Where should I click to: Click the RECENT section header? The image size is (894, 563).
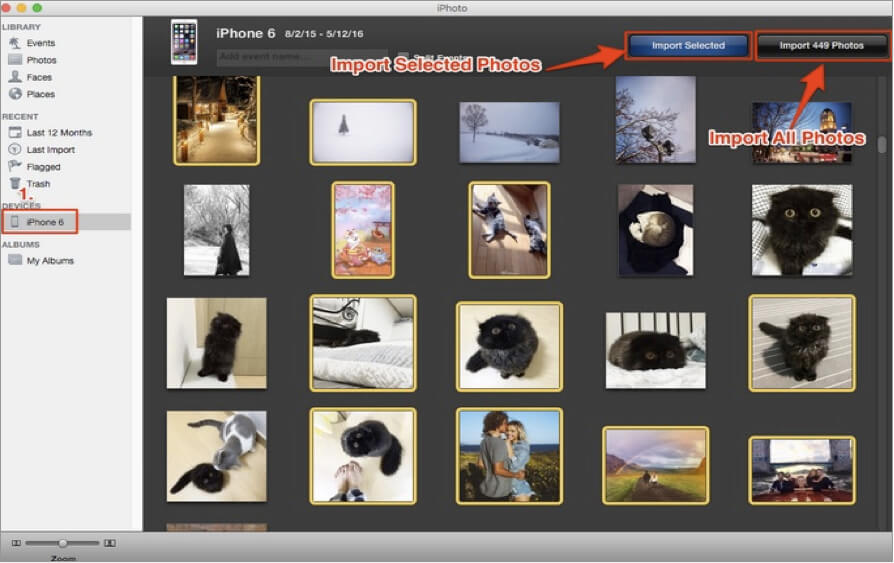(20, 116)
